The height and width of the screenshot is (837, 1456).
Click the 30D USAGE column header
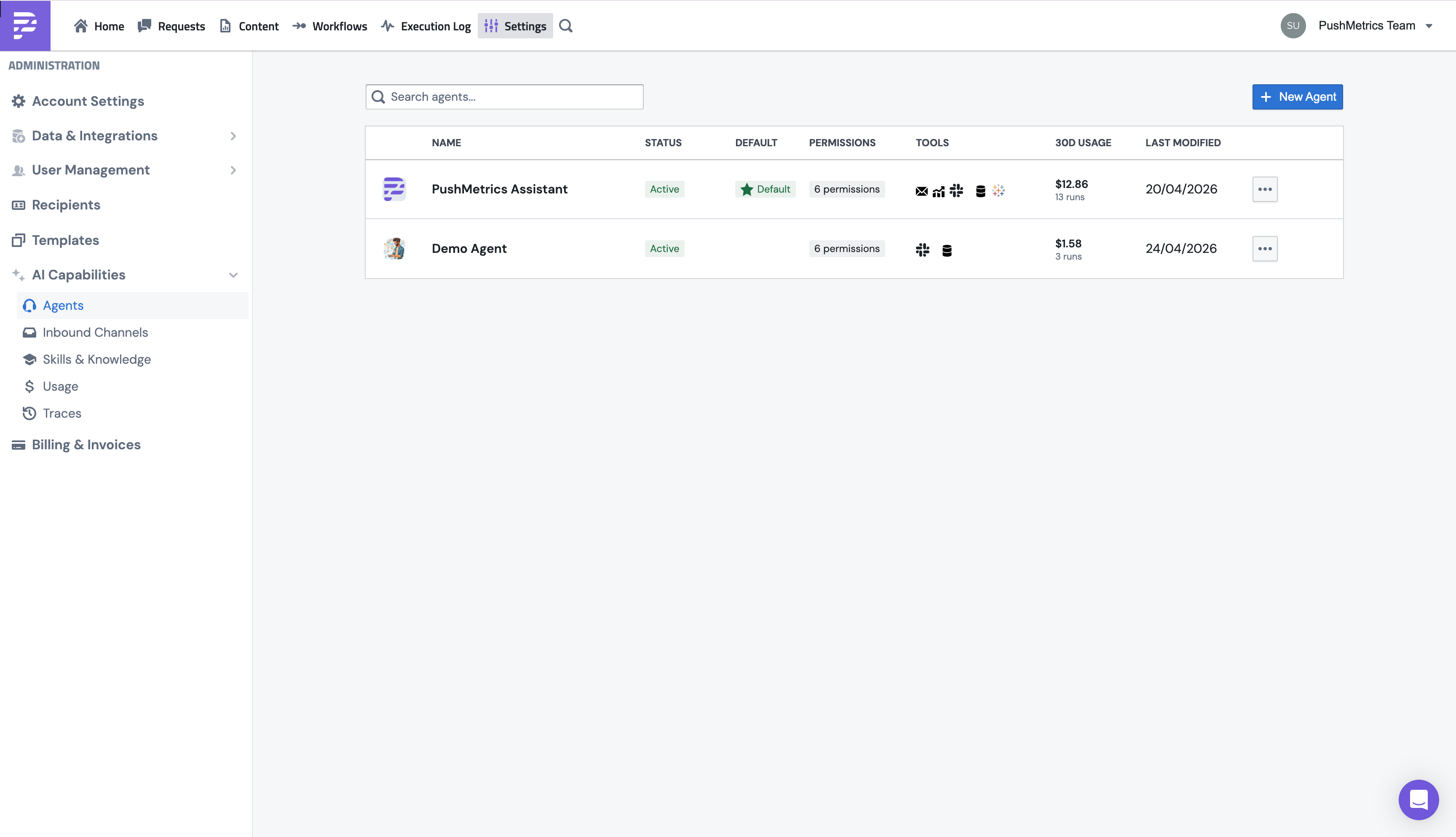click(1083, 142)
